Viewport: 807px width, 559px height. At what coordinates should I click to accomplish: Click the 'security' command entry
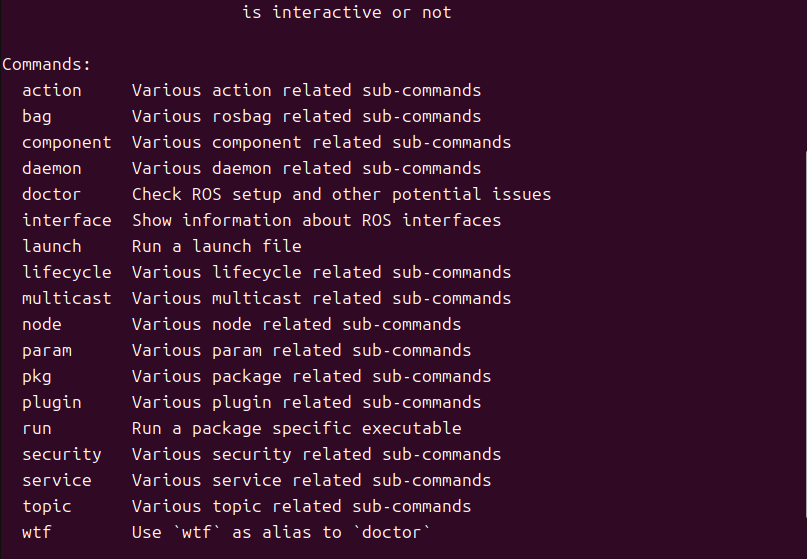[62, 455]
